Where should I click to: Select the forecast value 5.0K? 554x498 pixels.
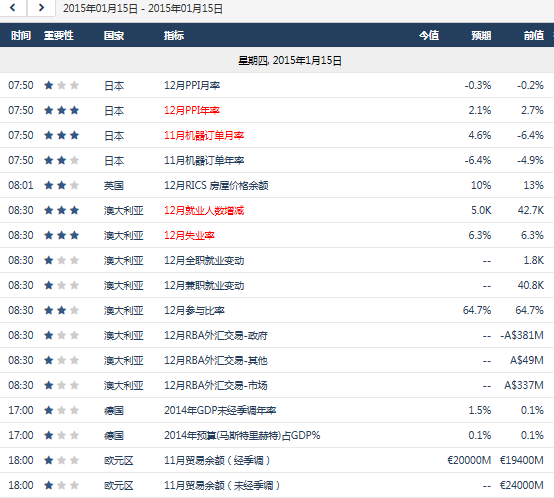pyautogui.click(x=481, y=211)
